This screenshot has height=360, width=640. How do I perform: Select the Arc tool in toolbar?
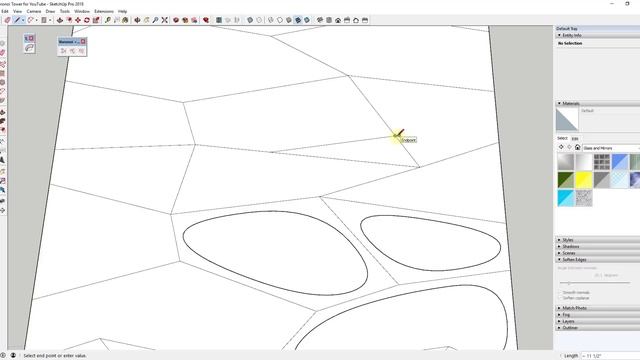(30, 20)
